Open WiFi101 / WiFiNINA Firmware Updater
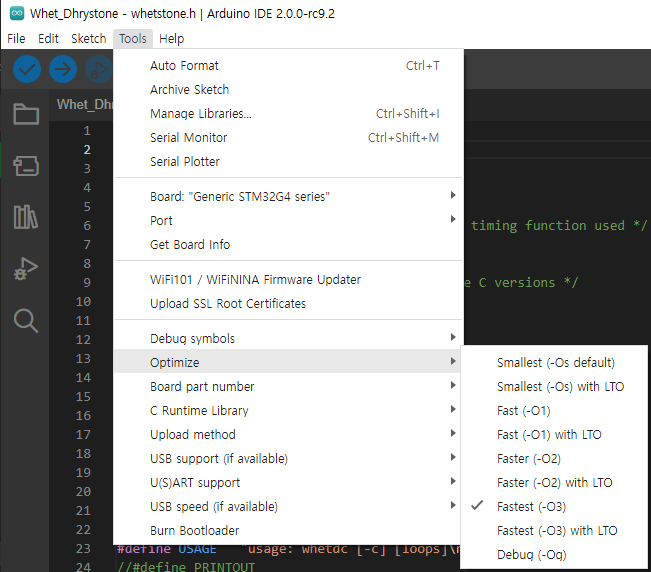The width and height of the screenshot is (651, 572). click(x=288, y=279)
